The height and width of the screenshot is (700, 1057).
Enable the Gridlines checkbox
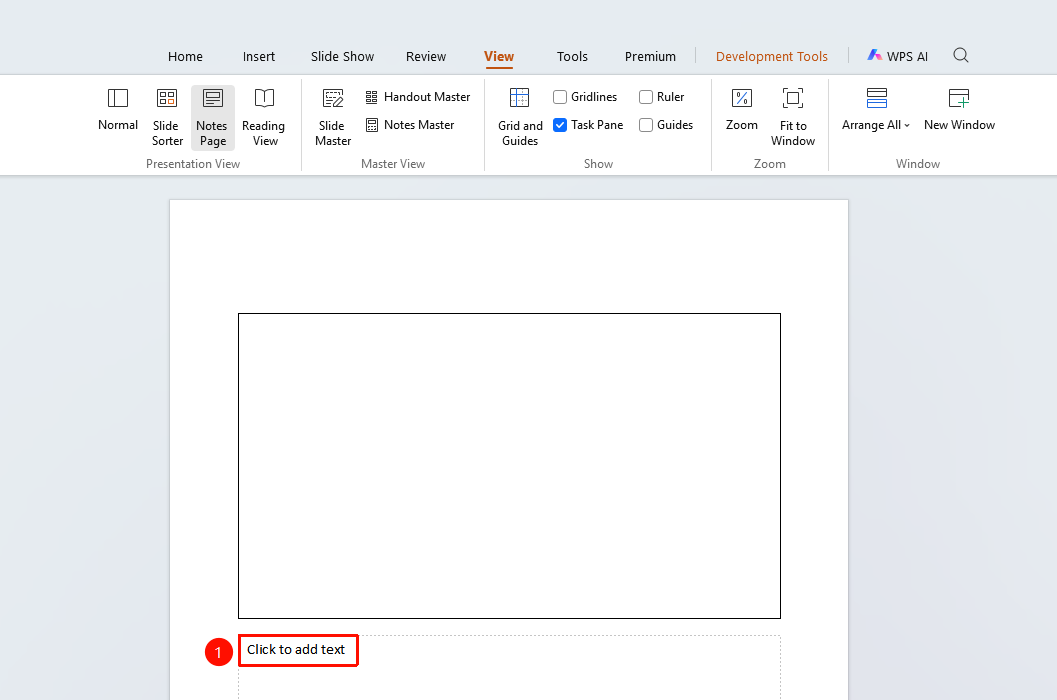coord(560,97)
